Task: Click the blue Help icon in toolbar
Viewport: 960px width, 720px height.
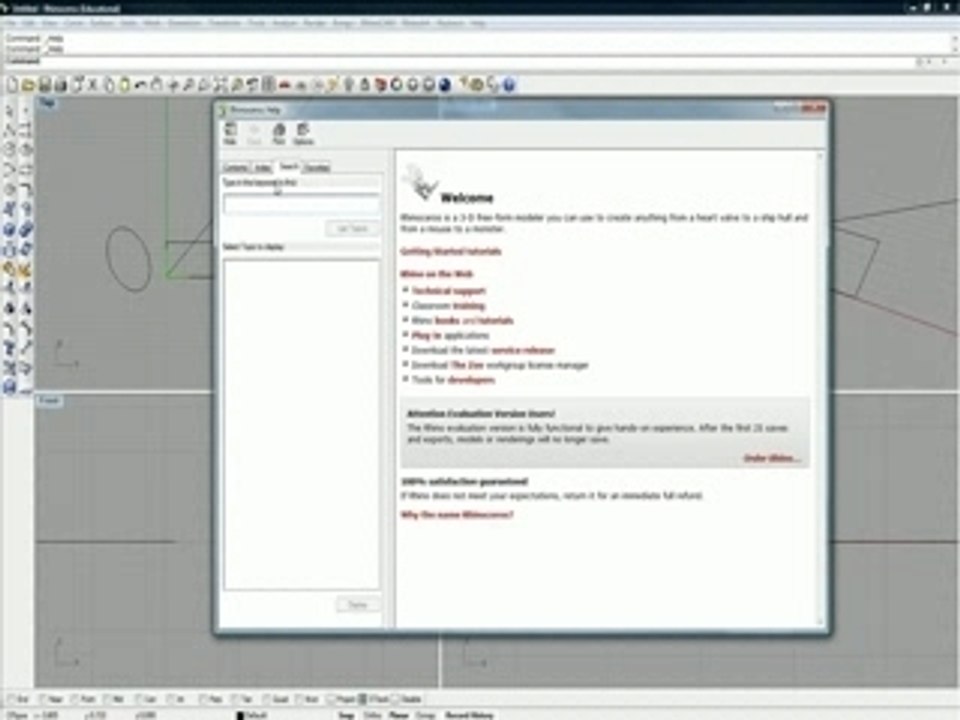Action: tap(509, 84)
